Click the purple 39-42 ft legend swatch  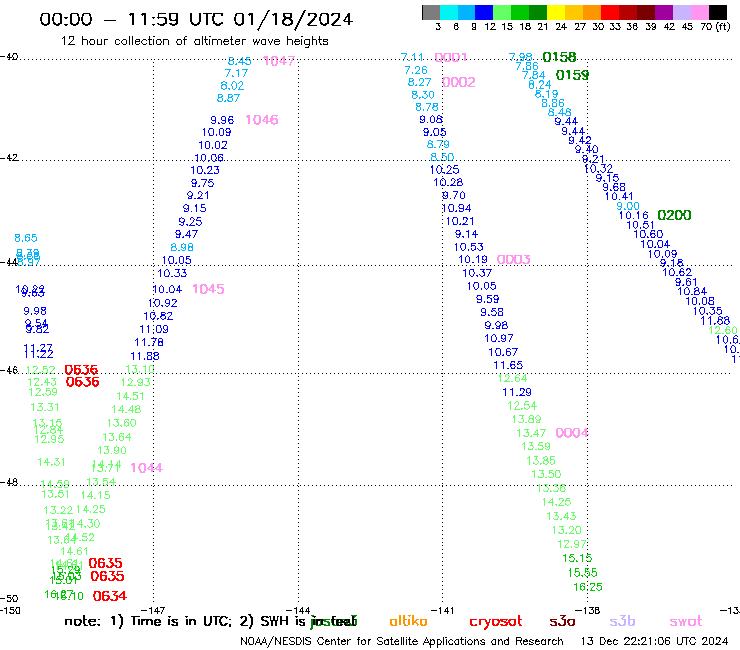pos(664,12)
